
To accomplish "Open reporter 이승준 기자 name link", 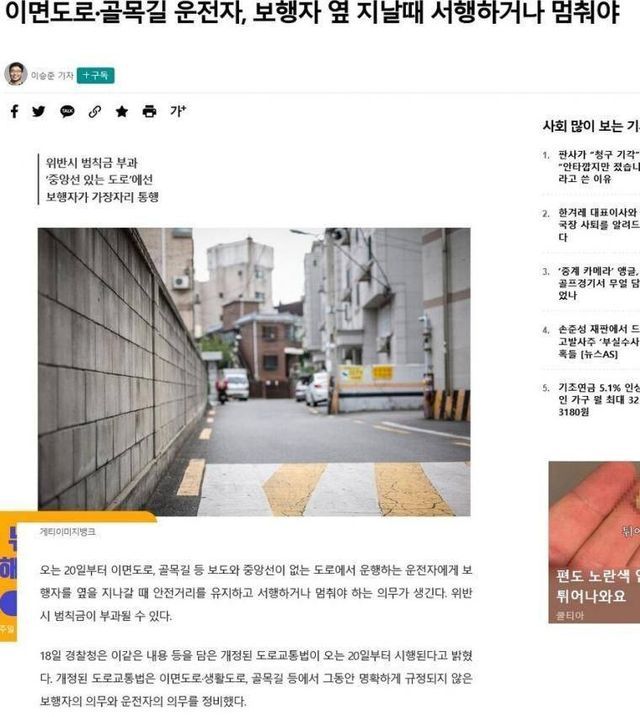I will pyautogui.click(x=52, y=75).
